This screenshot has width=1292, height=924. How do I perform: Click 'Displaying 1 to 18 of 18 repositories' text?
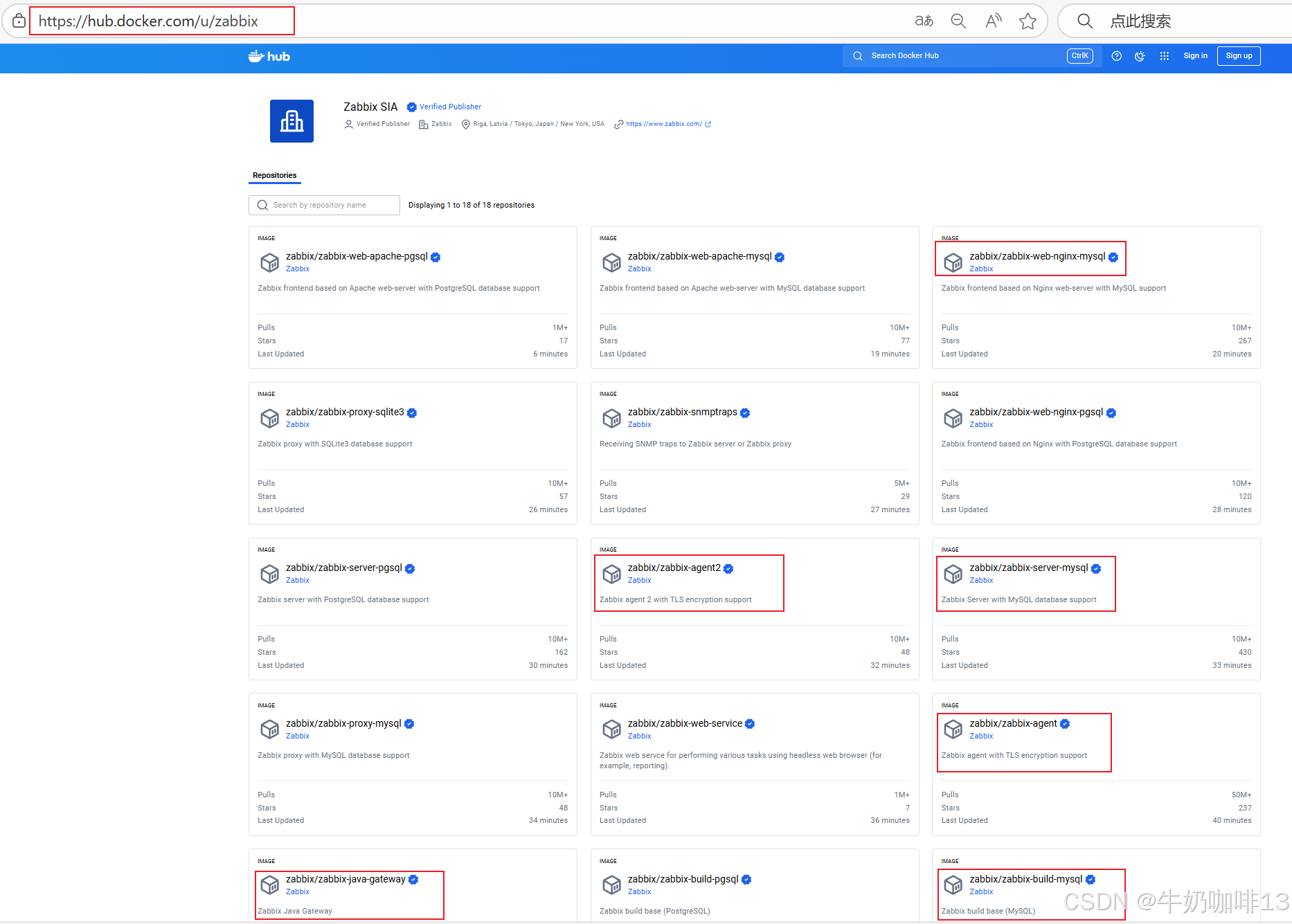pyautogui.click(x=472, y=205)
